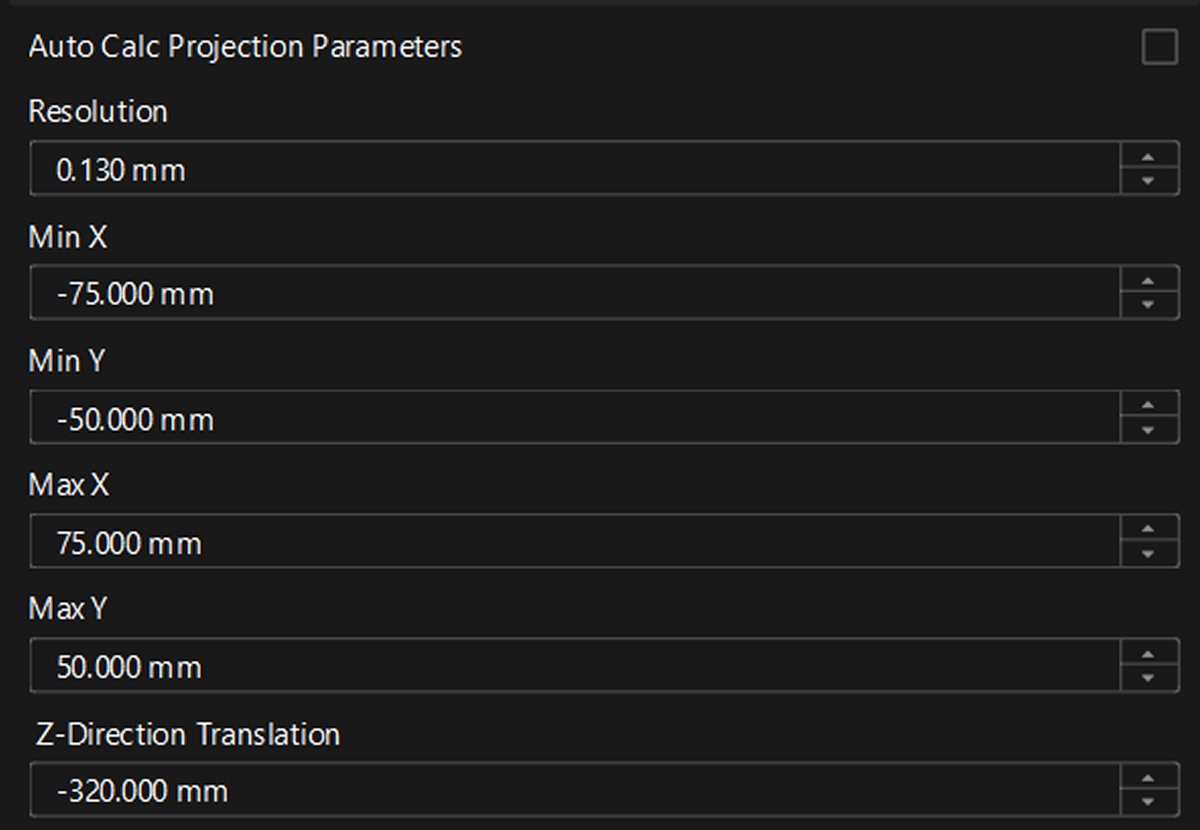This screenshot has height=830, width=1200.
Task: Decrease Resolution value with down arrow
Action: click(1148, 181)
